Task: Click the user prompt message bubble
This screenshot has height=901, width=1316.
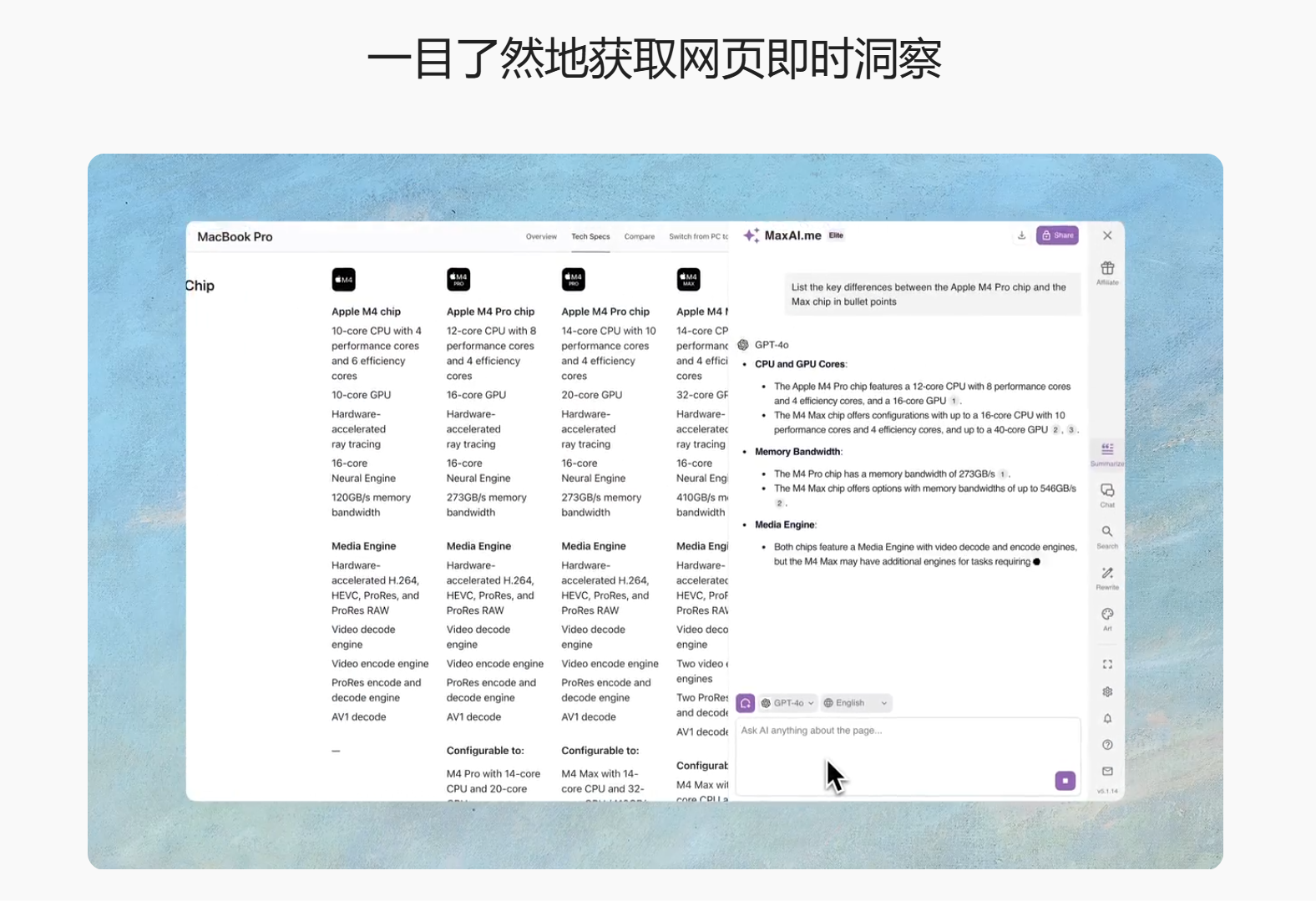Action: pos(932,295)
